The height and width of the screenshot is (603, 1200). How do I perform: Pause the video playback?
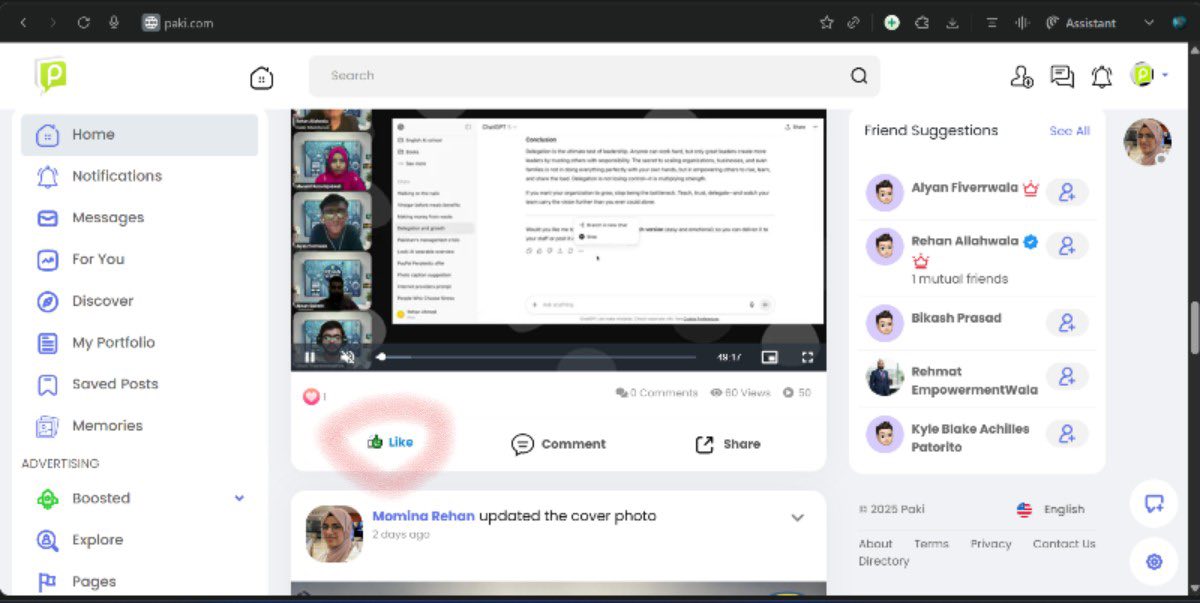[310, 357]
